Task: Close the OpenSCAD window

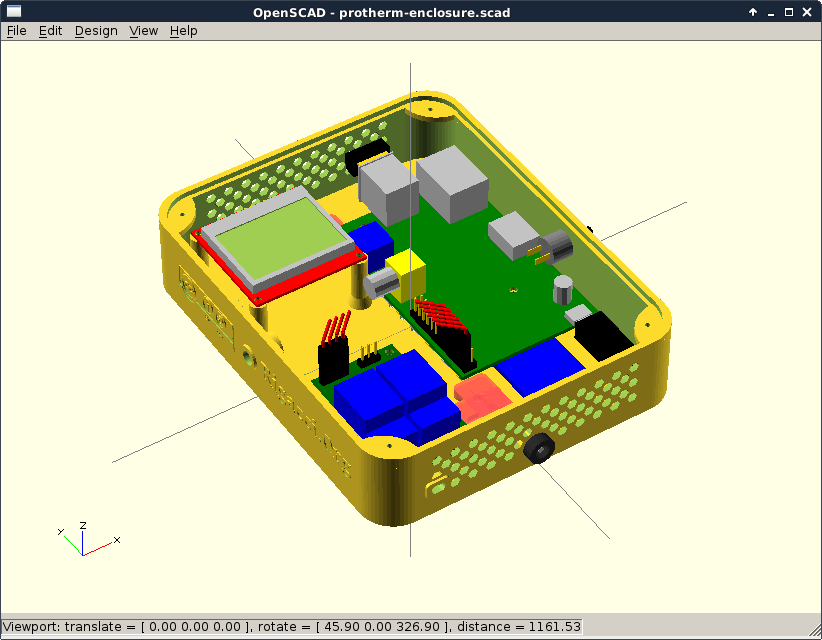Action: coord(807,12)
